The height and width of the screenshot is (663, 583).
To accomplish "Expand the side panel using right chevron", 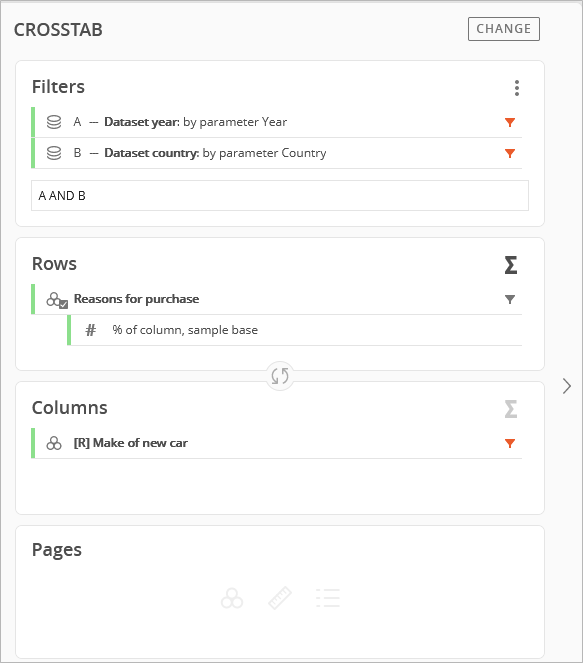I will coord(567,386).
